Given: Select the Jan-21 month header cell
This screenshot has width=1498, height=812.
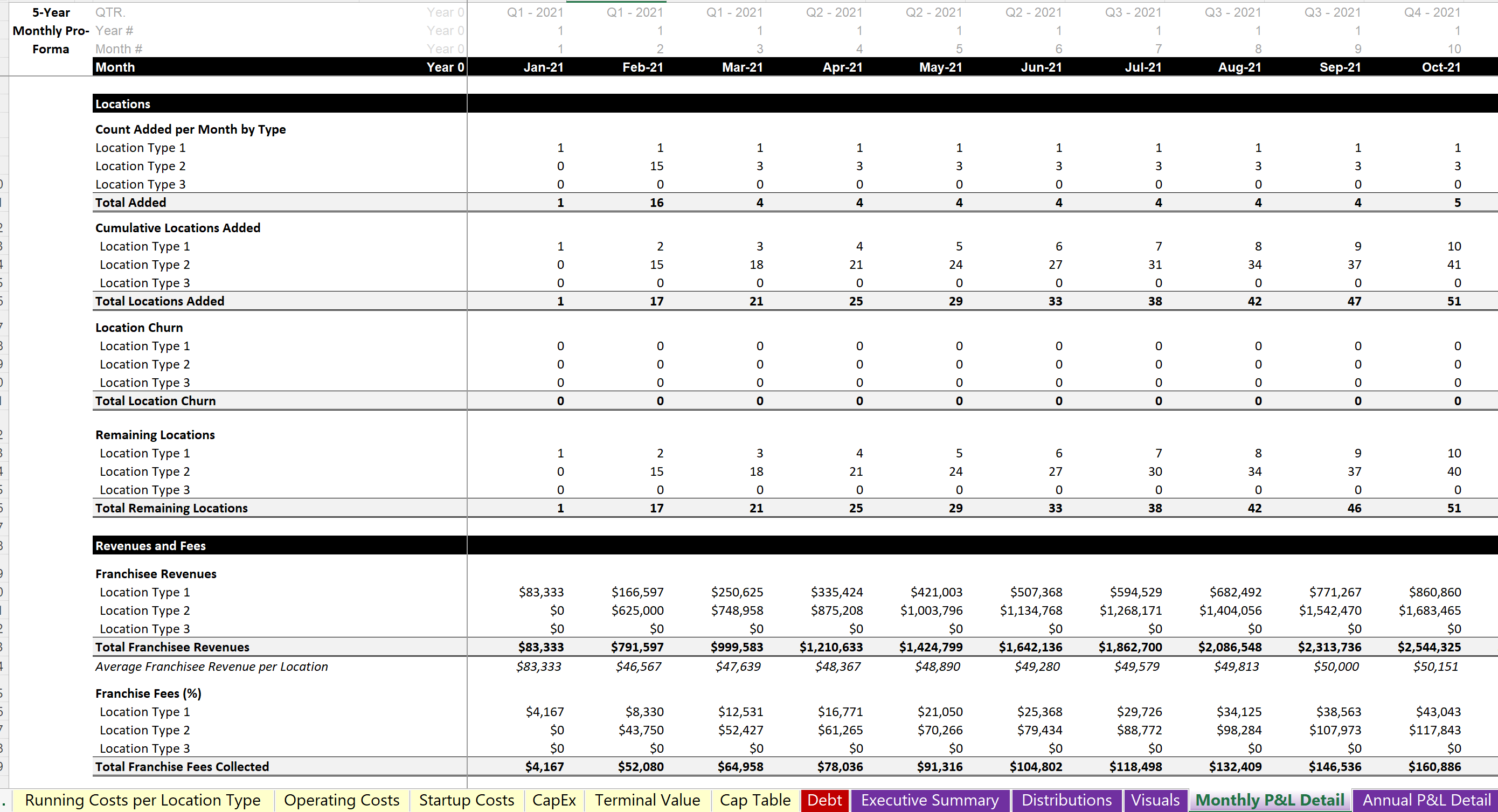Looking at the screenshot, I should [543, 67].
